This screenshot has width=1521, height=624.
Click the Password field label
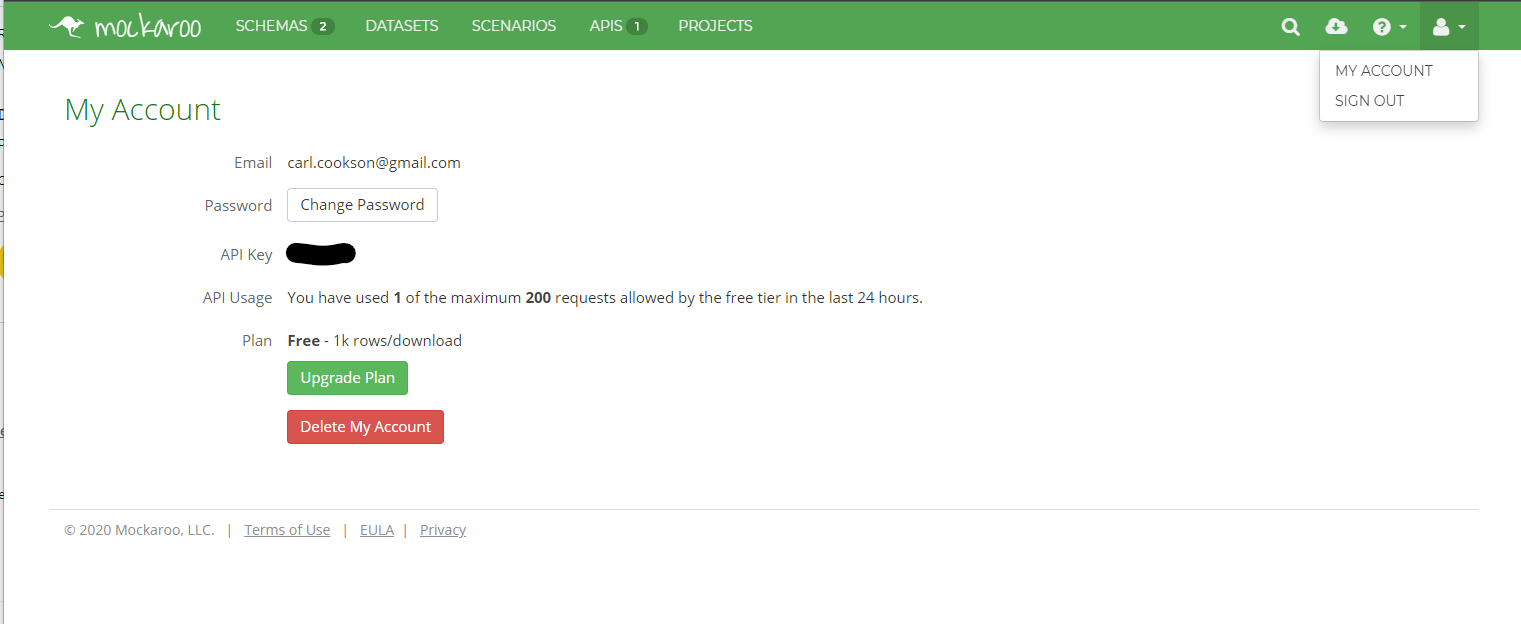238,205
